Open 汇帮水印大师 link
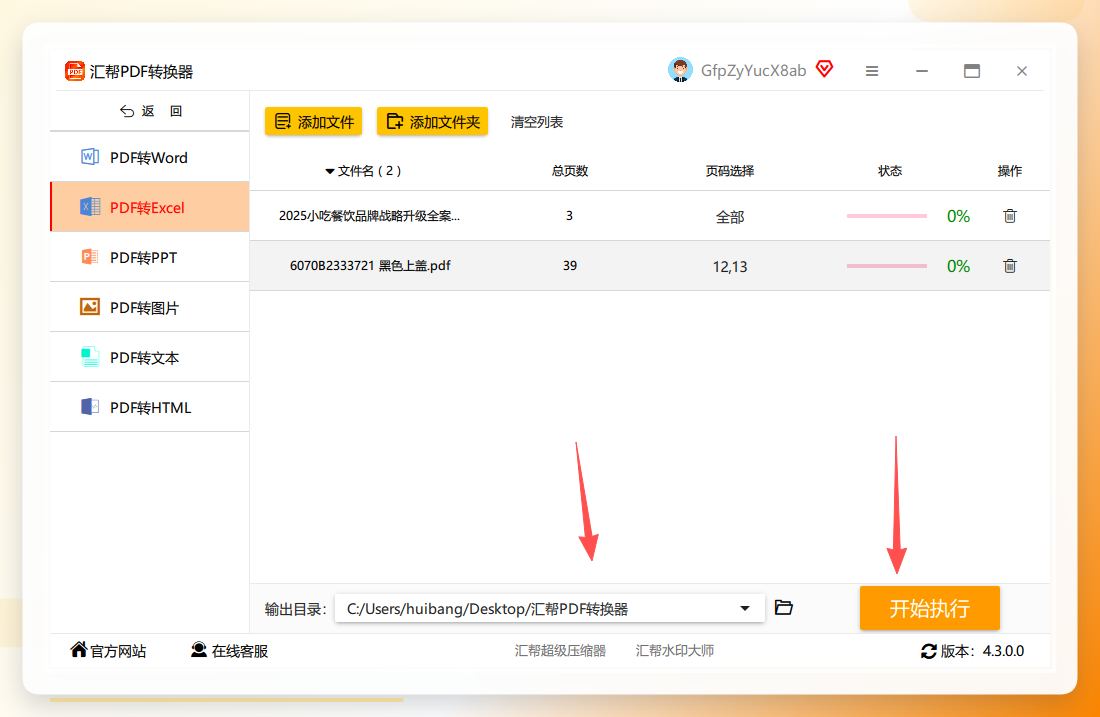The image size is (1100, 717). [675, 650]
